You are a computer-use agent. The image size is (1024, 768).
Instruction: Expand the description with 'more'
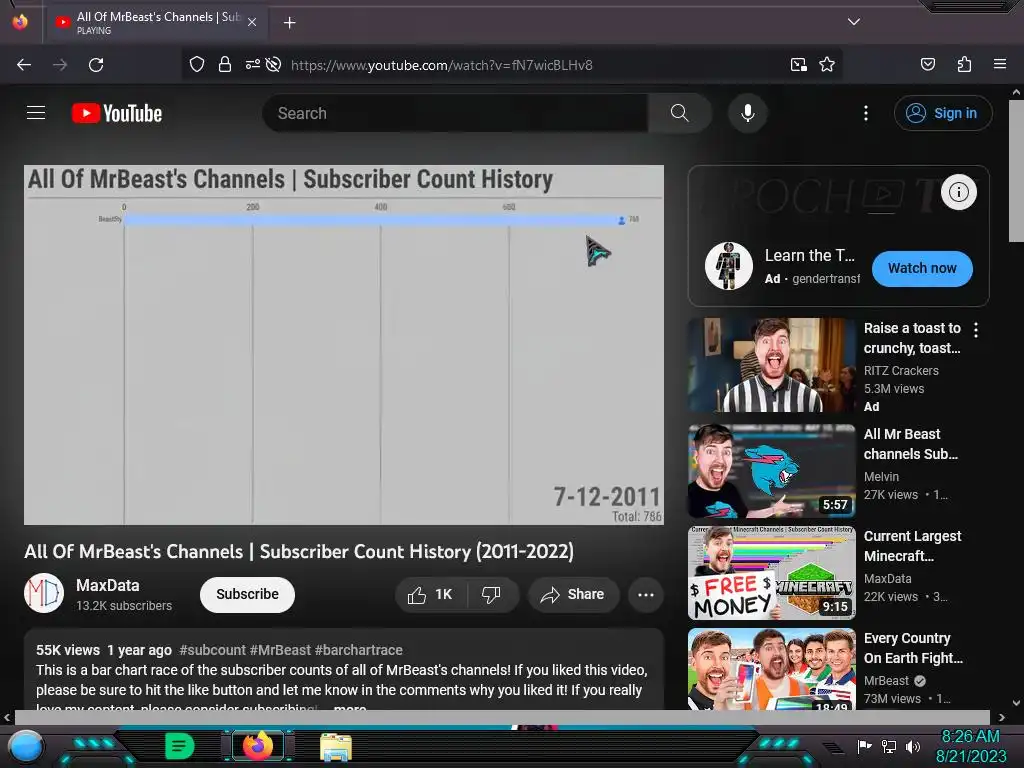point(350,707)
